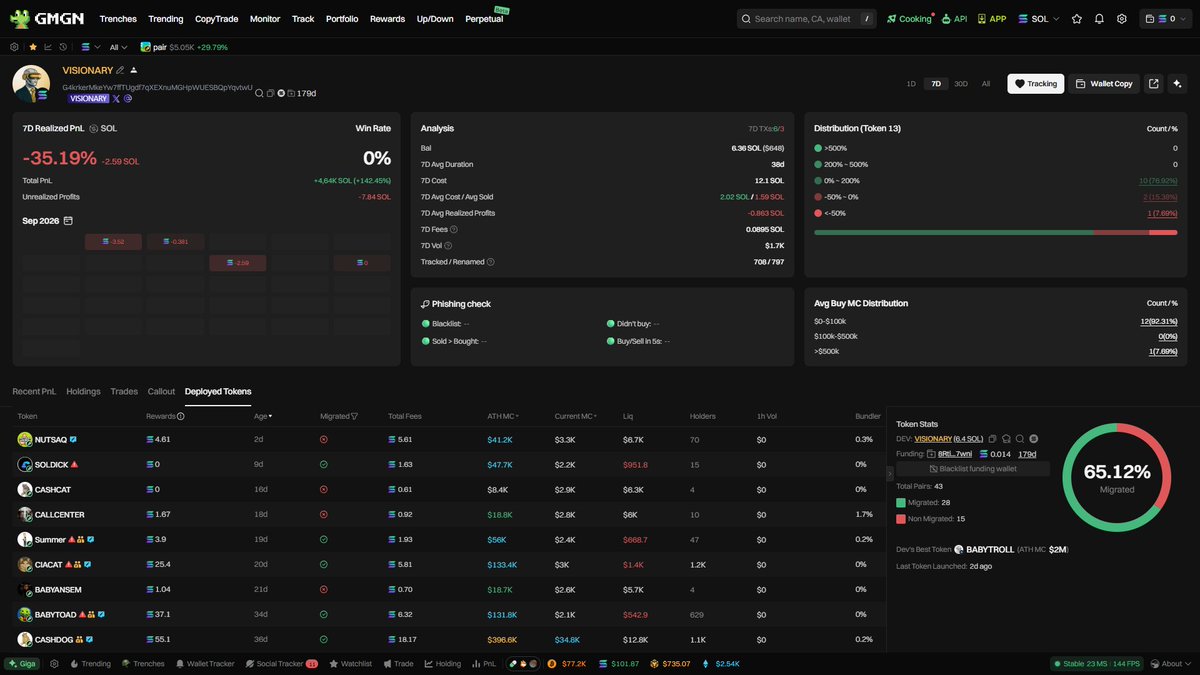Open the notifications bell
Screen dimensions: 1200x675
click(1099, 19)
